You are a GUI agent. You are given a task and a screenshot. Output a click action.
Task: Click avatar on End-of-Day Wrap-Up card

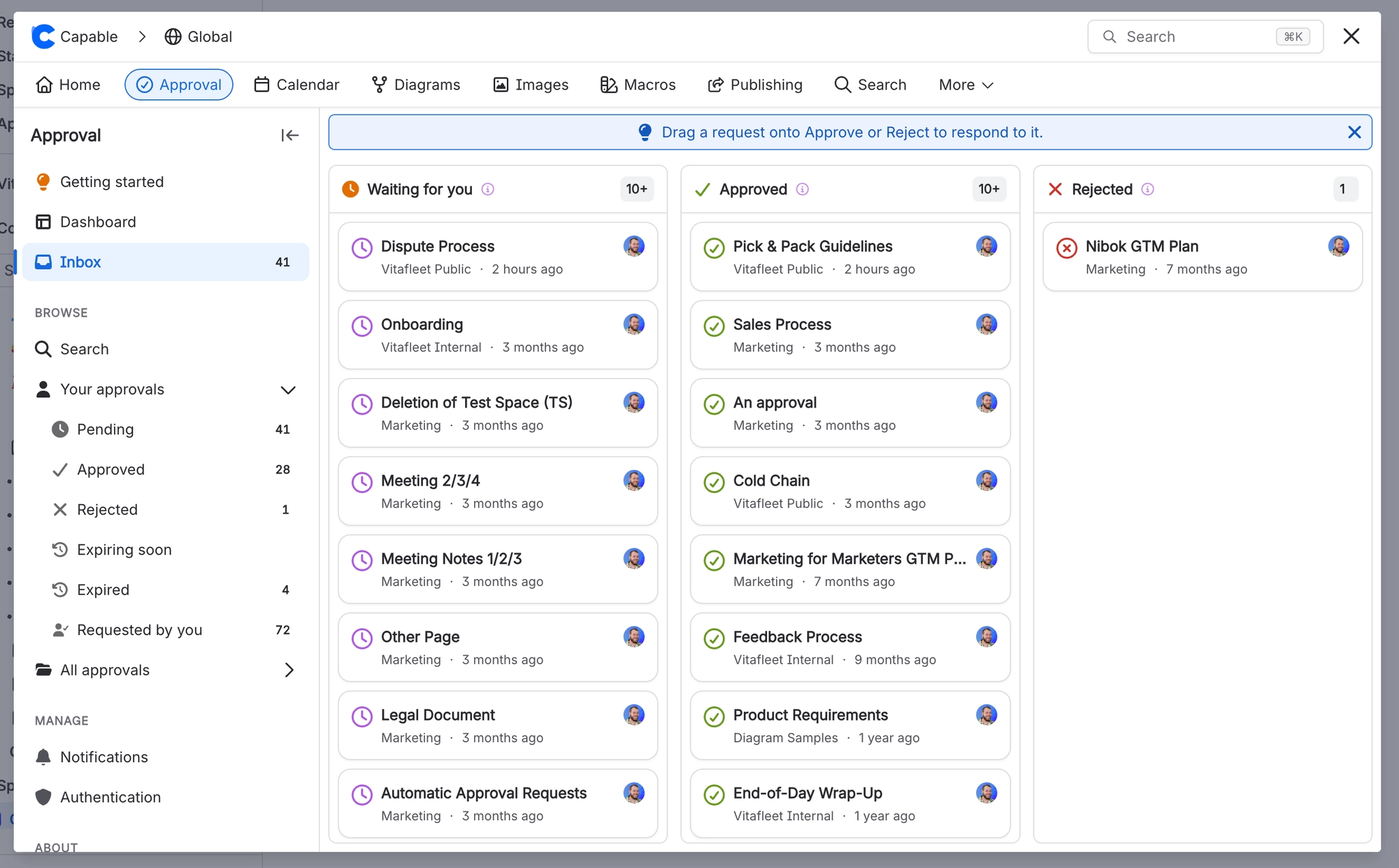point(986,793)
